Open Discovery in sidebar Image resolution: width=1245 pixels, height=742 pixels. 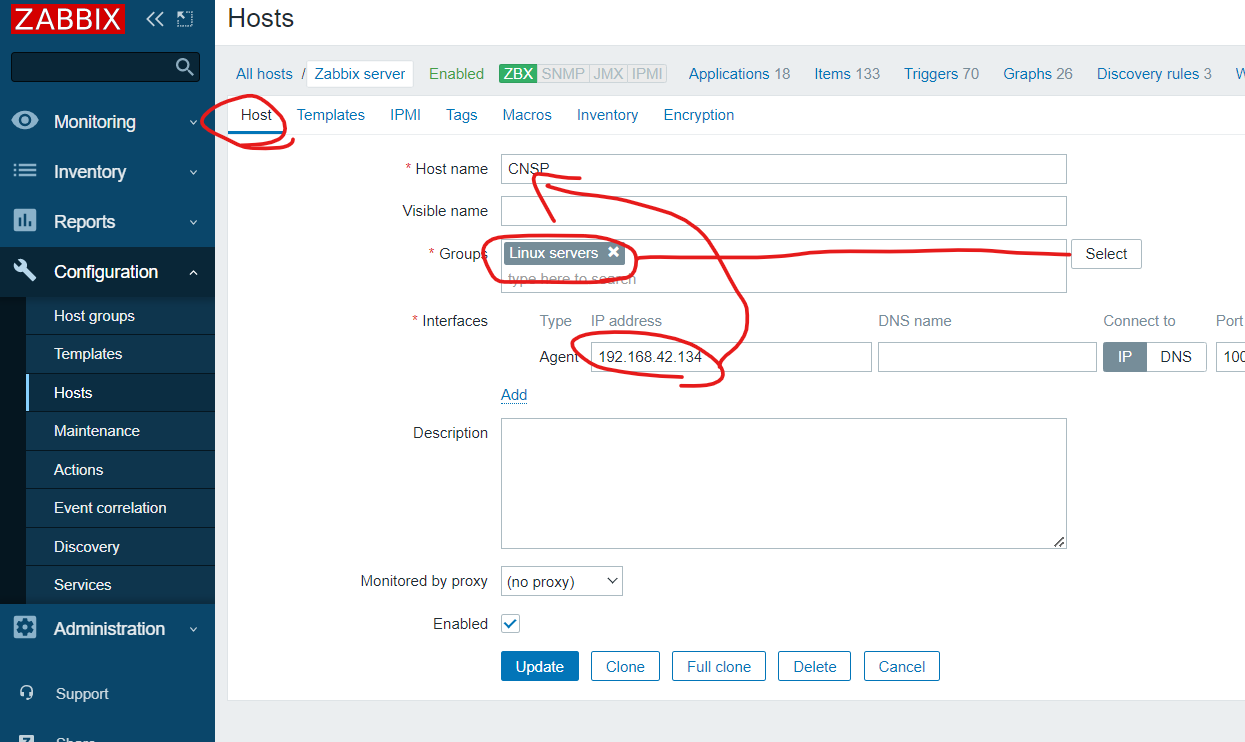120,547
